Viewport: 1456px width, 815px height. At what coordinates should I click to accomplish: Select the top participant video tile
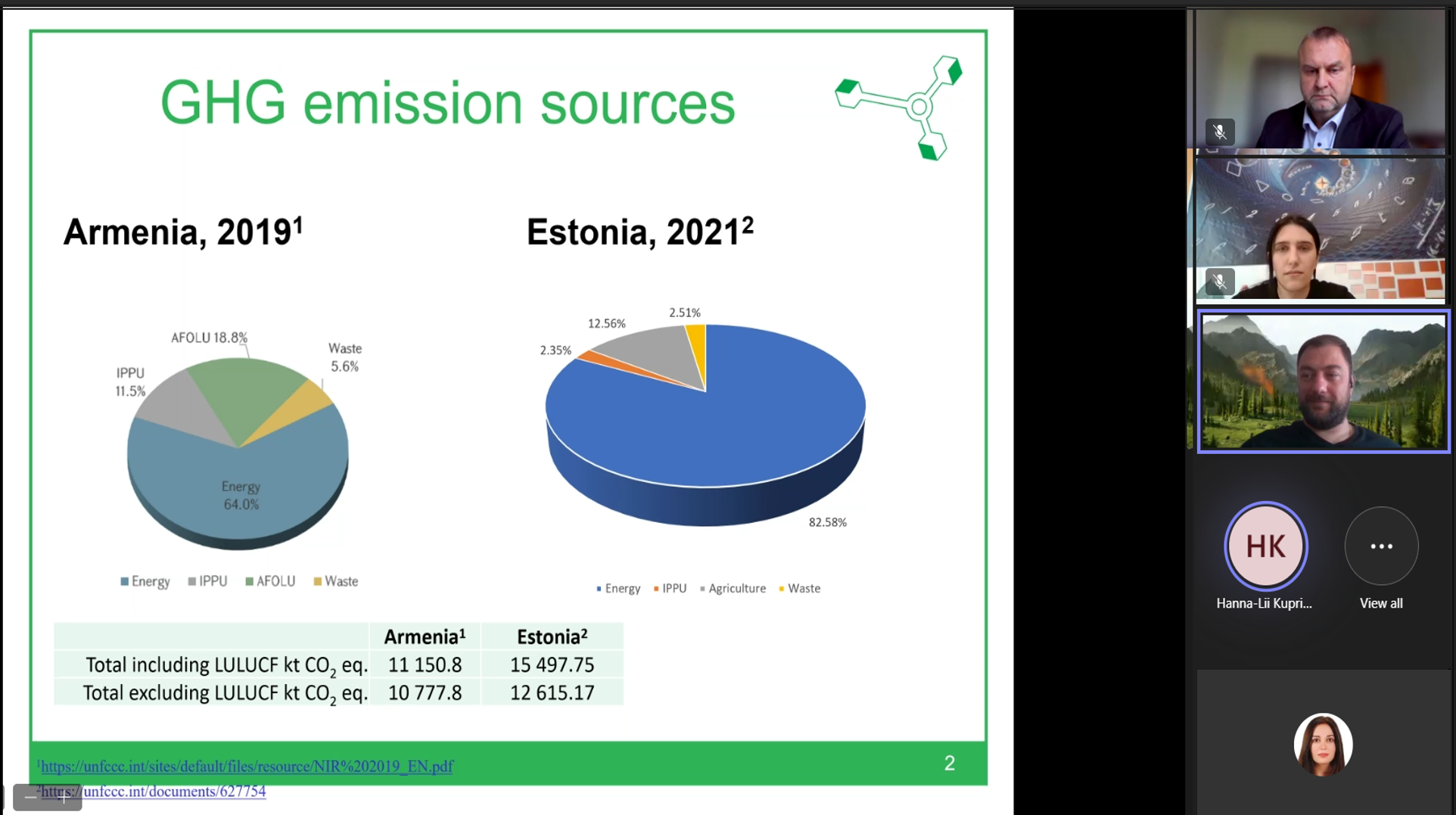pyautogui.click(x=1320, y=79)
